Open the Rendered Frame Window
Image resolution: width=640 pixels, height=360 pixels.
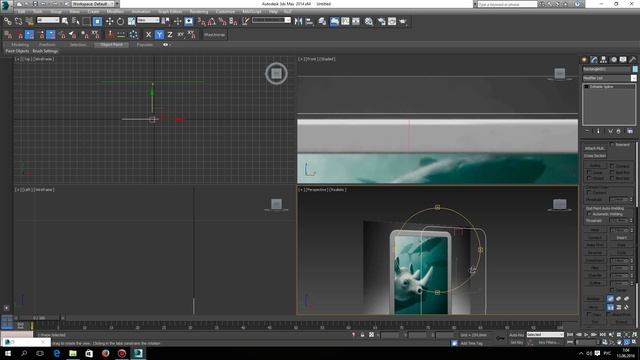[x=392, y=21]
